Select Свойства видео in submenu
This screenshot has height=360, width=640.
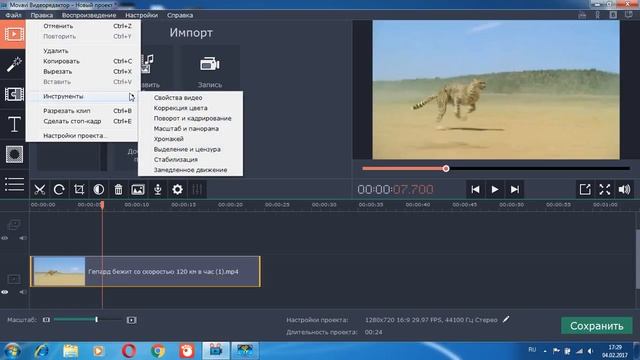tap(191, 98)
